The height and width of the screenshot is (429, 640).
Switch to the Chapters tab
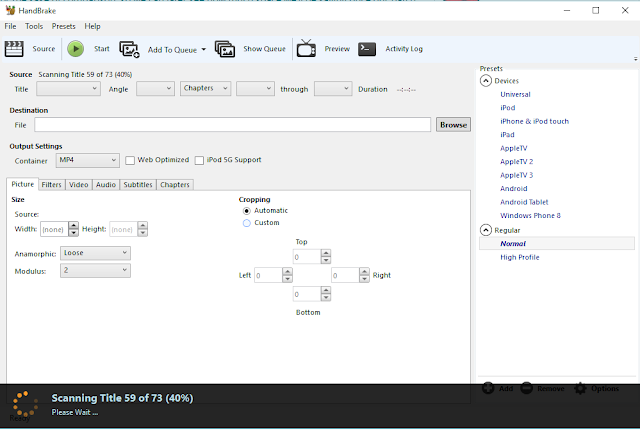(x=175, y=185)
